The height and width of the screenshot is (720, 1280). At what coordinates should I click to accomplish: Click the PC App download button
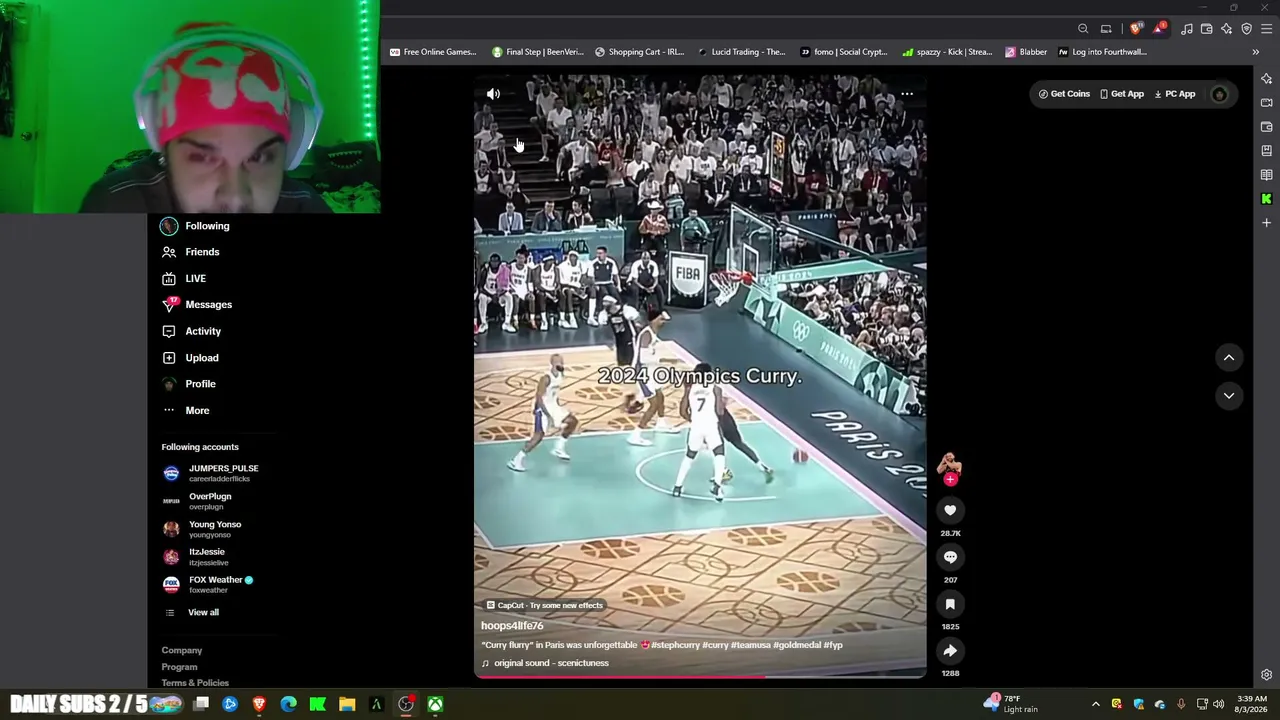coord(1175,94)
